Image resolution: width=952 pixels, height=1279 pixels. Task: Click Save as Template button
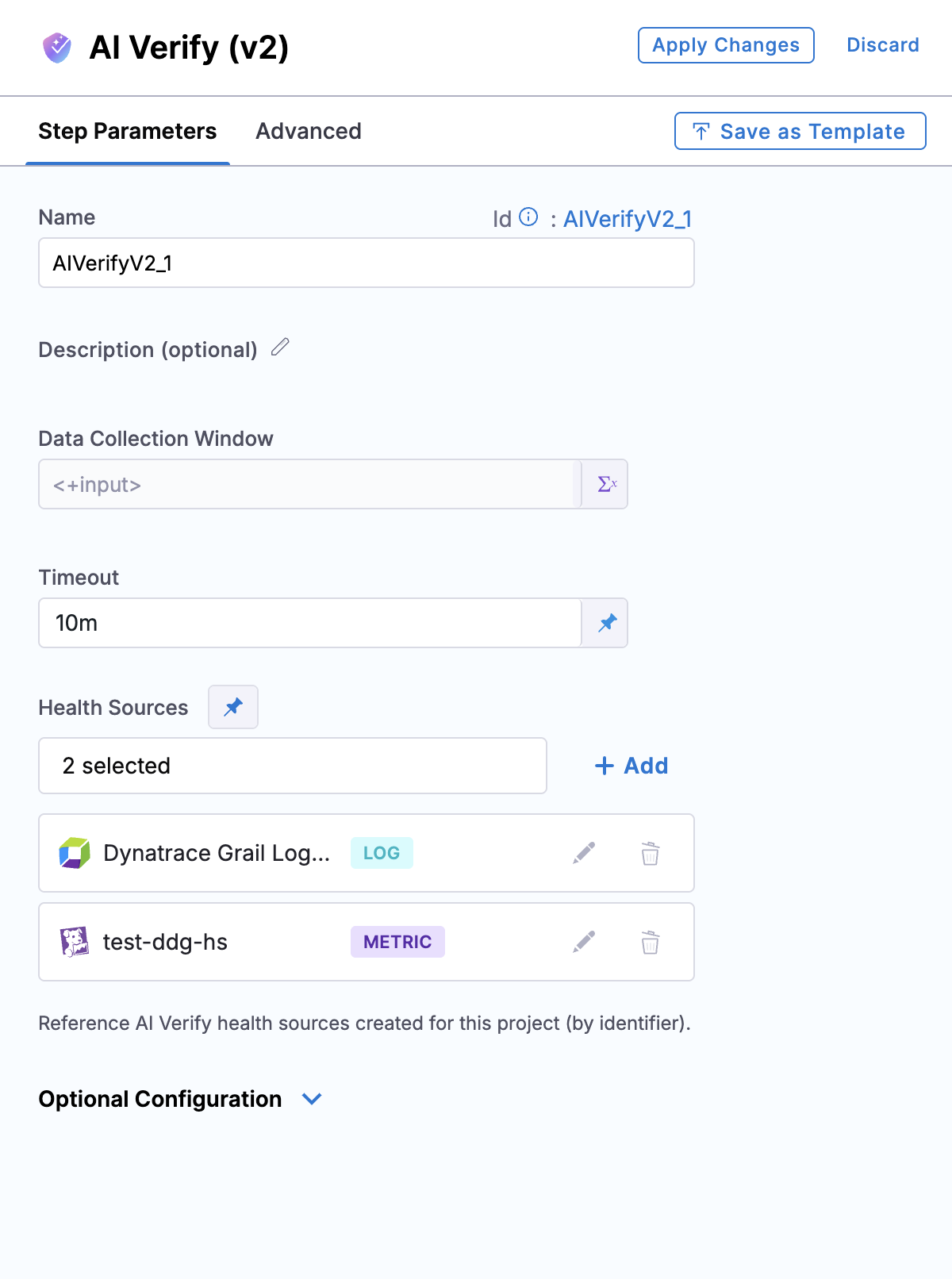pos(800,131)
